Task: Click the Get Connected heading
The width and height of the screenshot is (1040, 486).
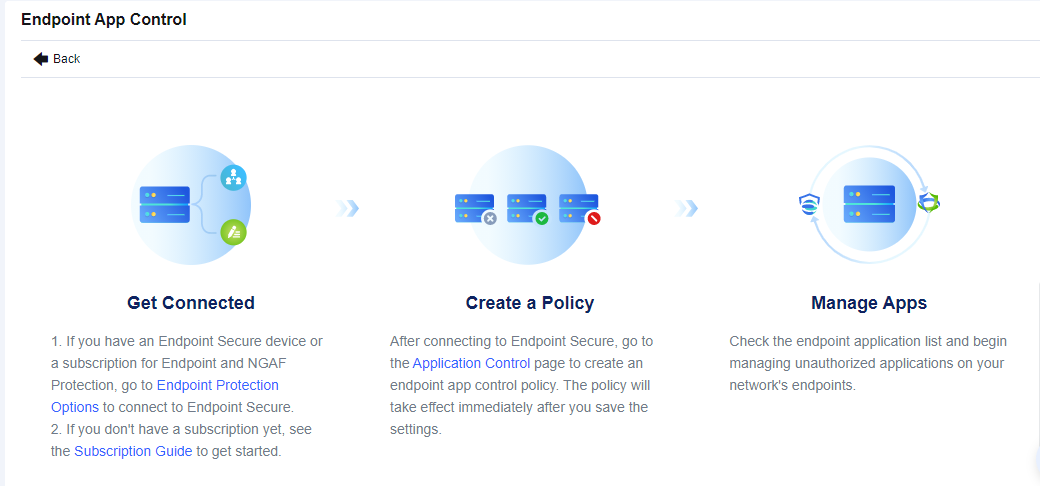Action: 191,303
